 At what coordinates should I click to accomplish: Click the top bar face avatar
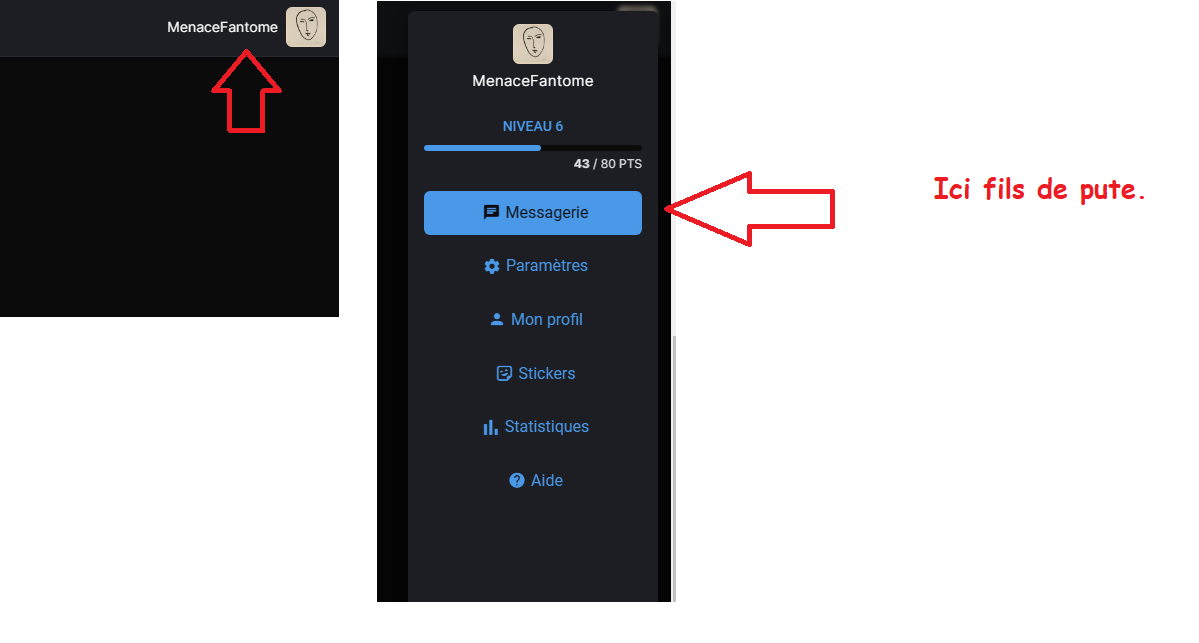(306, 27)
